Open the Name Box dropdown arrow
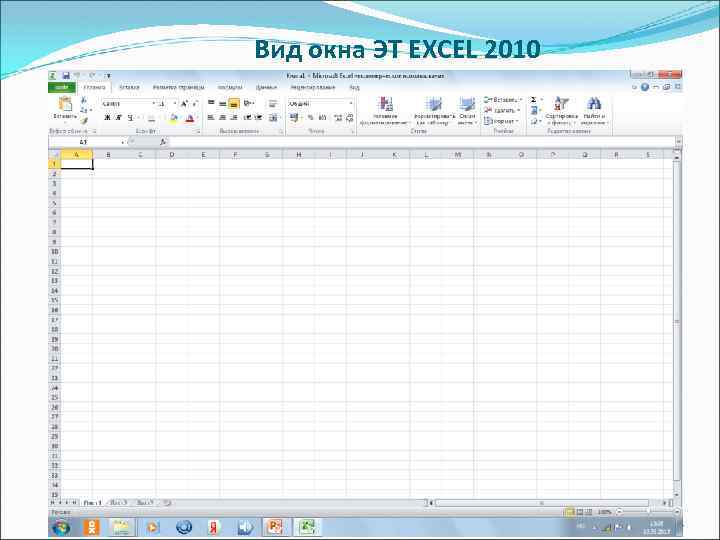 pyautogui.click(x=122, y=142)
